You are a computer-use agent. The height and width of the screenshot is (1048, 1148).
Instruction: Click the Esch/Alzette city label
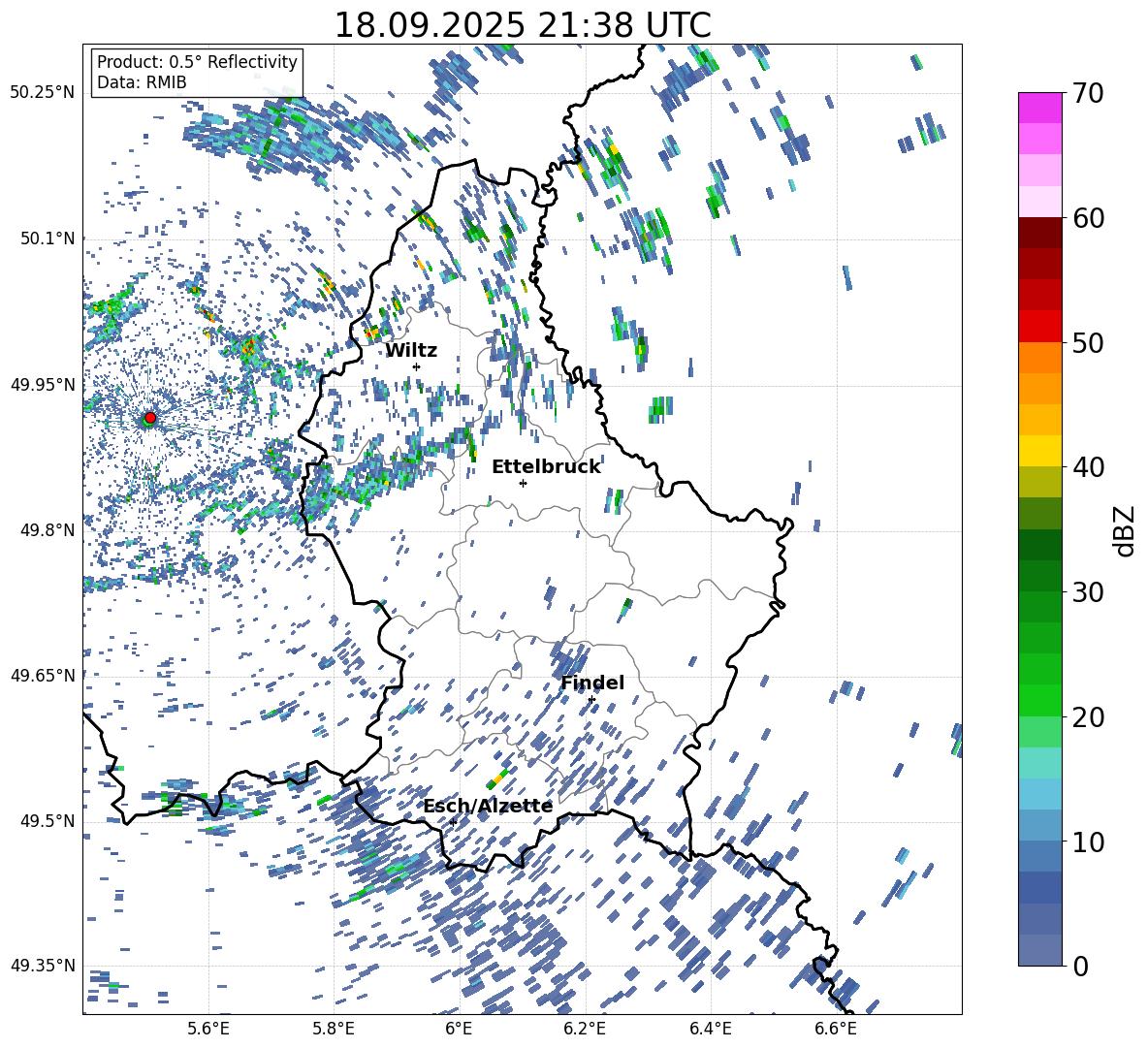(488, 806)
